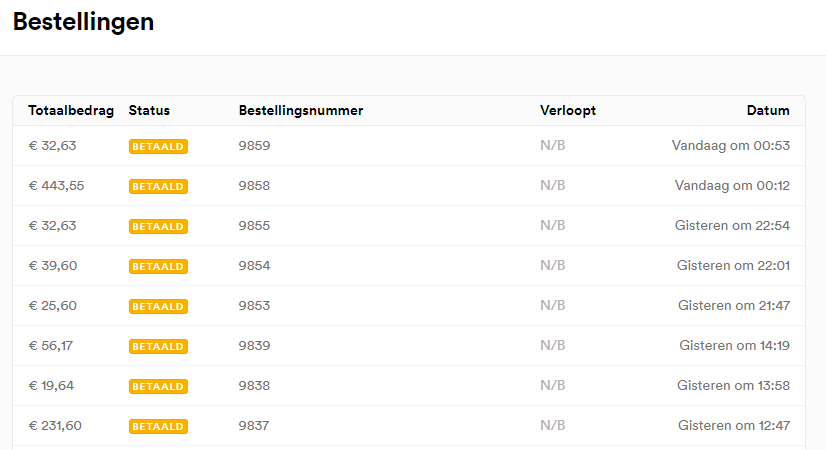Sort by Bestellingsnummer column header
The image size is (826, 450).
point(301,111)
